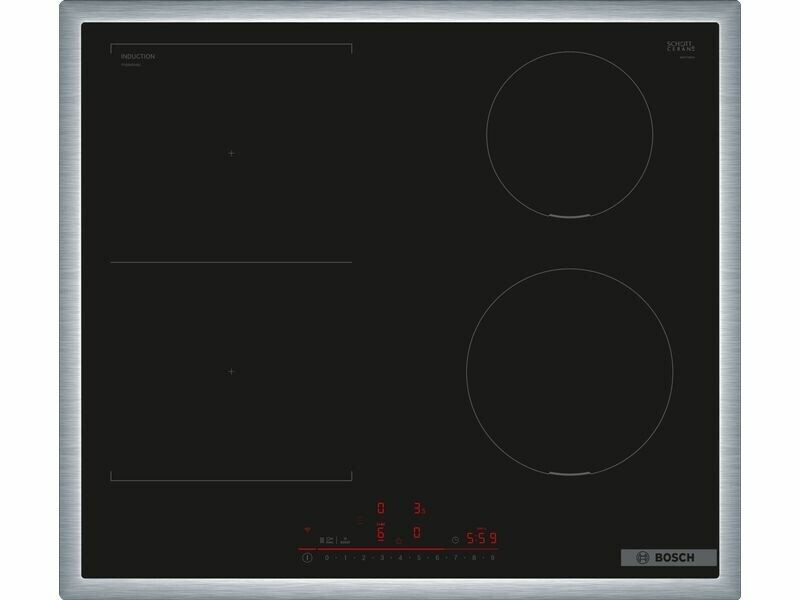Touch the upper flex zone cross marker
The image size is (800, 600).
pos(231,153)
